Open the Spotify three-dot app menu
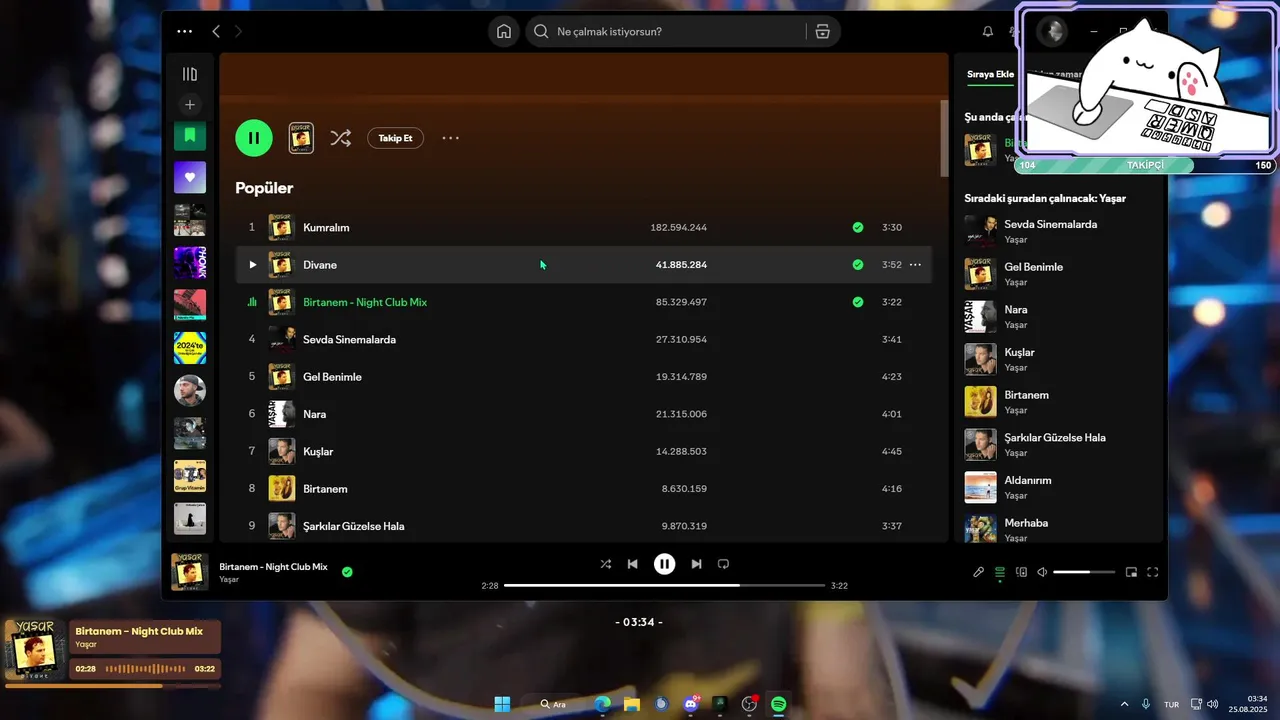Viewport: 1280px width, 720px height. click(184, 31)
